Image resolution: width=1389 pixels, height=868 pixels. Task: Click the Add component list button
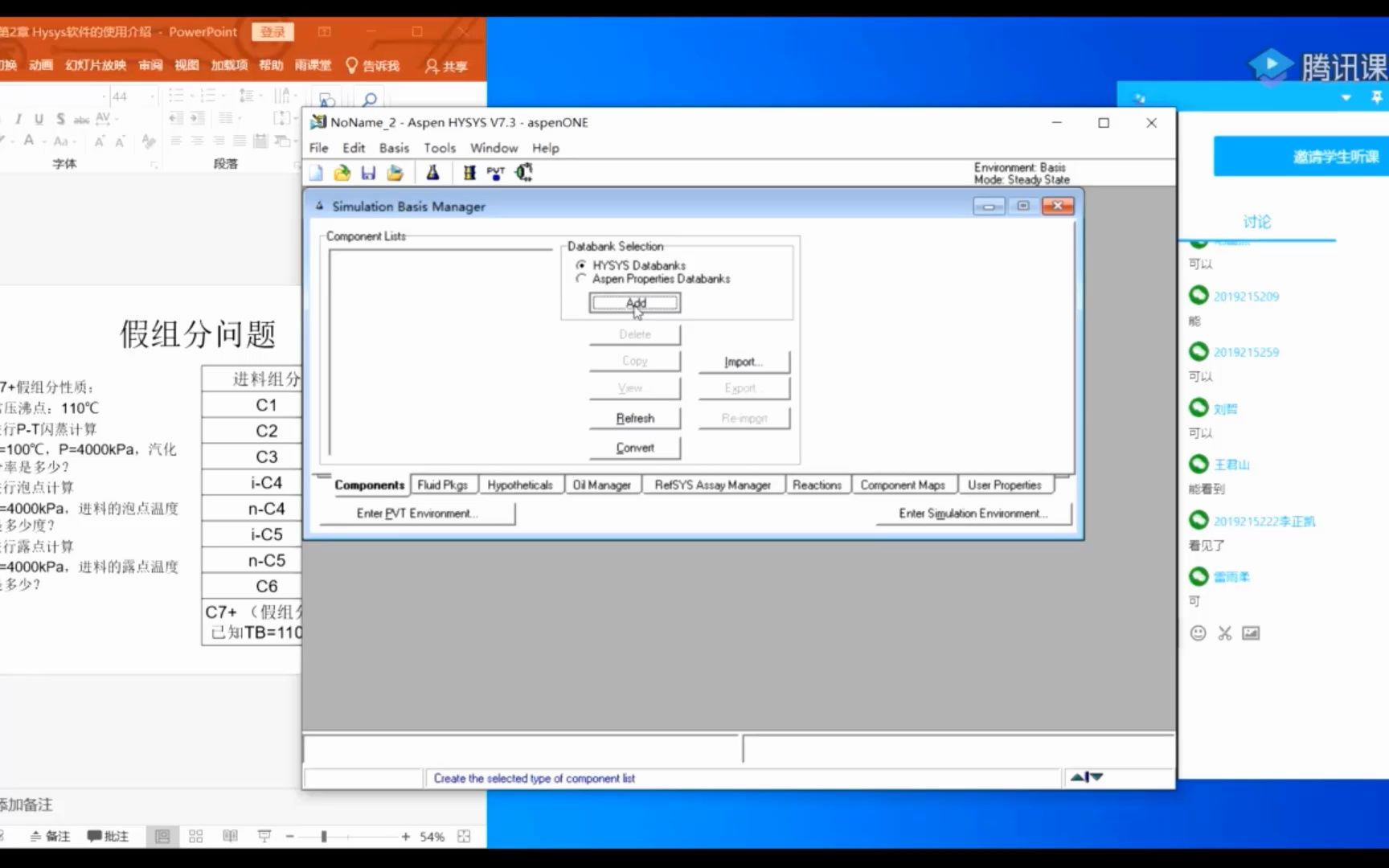pos(635,303)
